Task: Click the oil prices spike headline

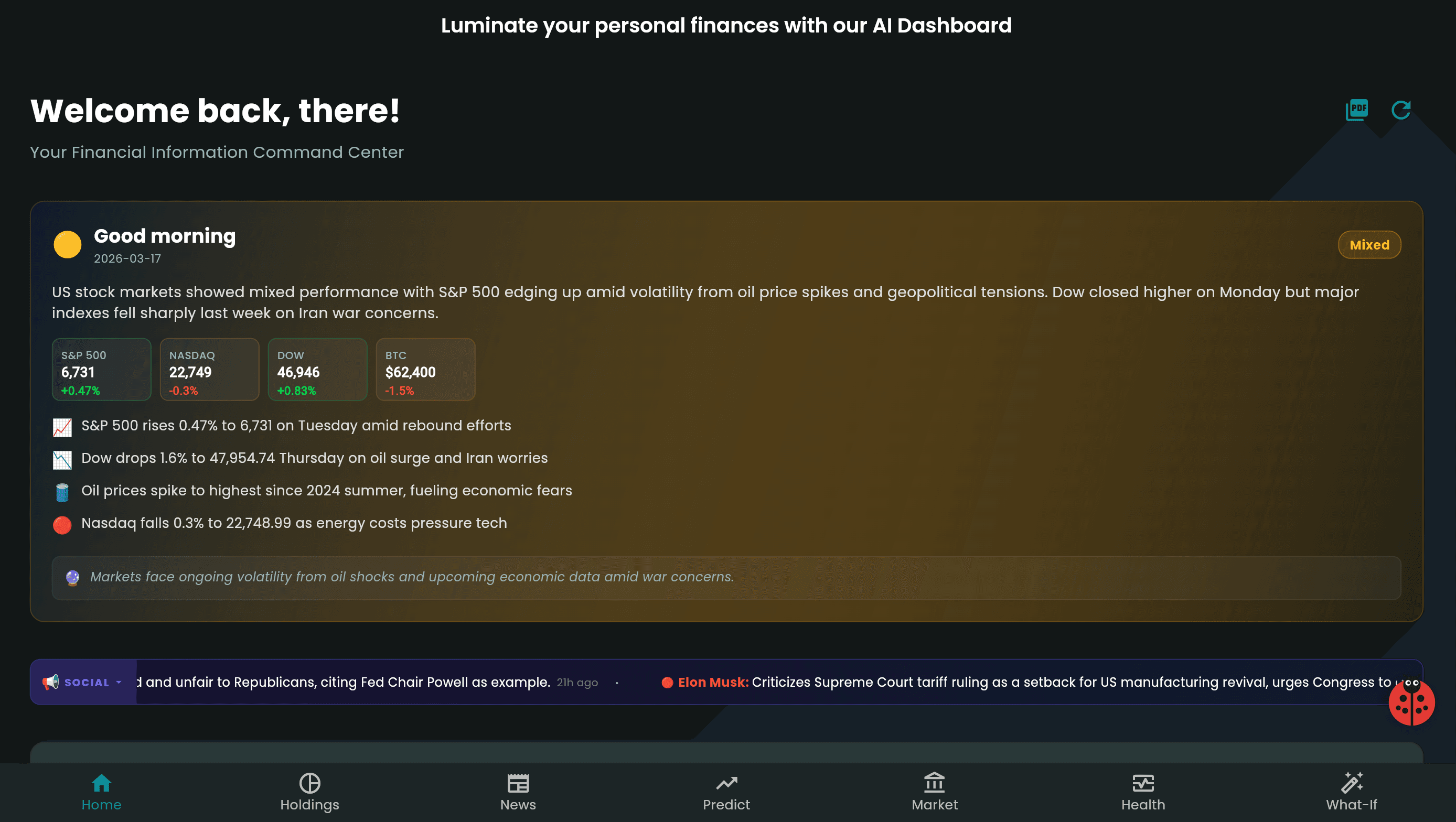Action: pos(327,490)
